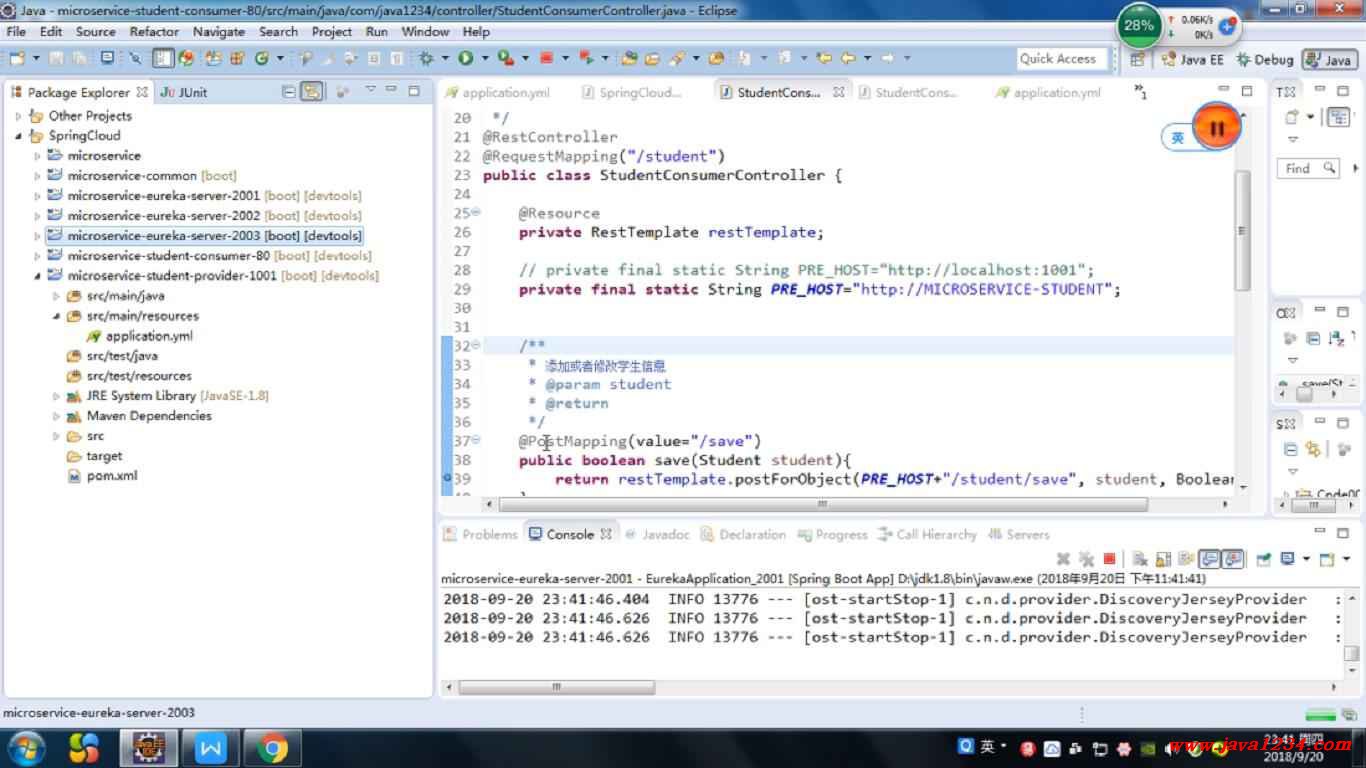Switch to Java EE perspective

[x=1192, y=60]
